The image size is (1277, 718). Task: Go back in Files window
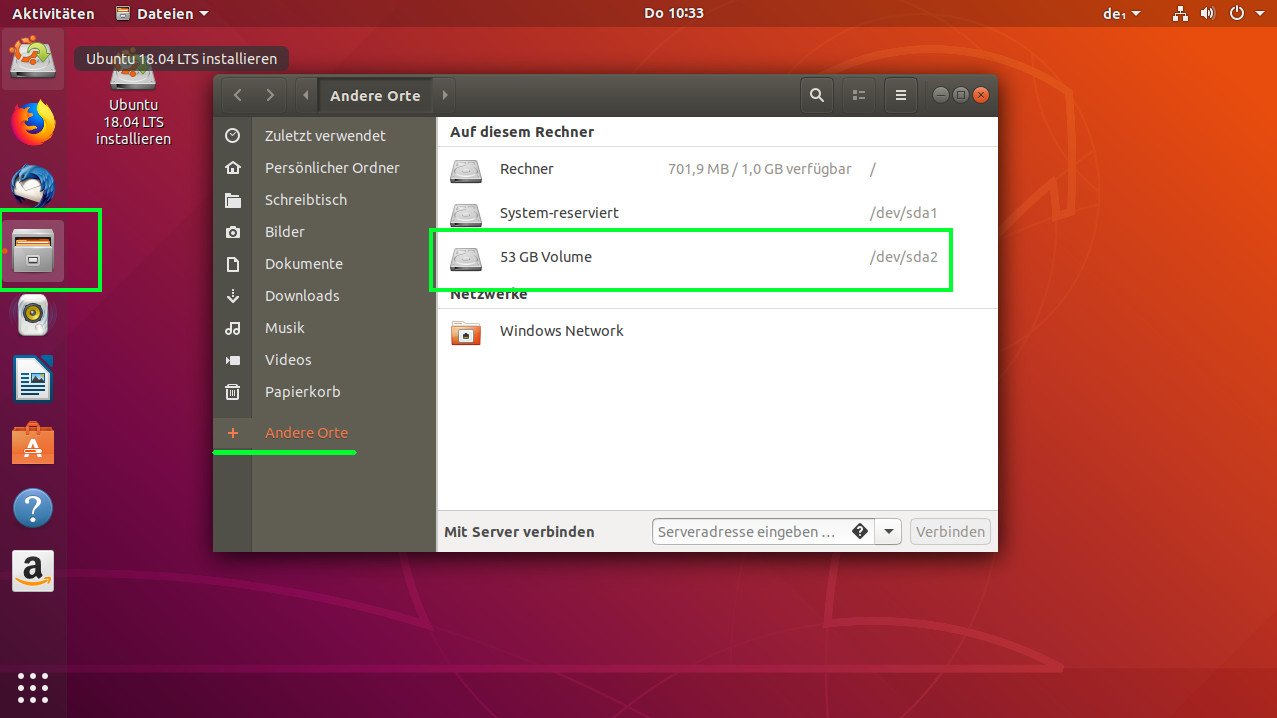[237, 95]
